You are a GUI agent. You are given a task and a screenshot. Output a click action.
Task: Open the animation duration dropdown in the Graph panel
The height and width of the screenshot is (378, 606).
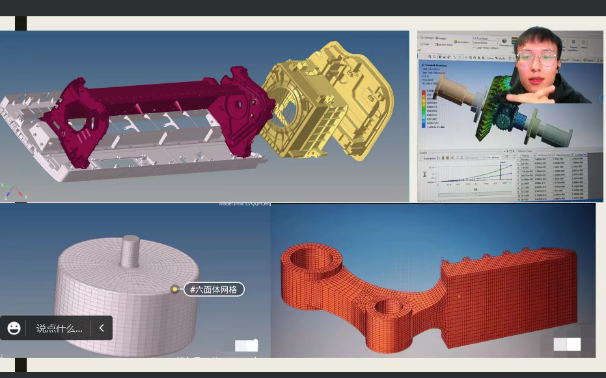point(495,157)
